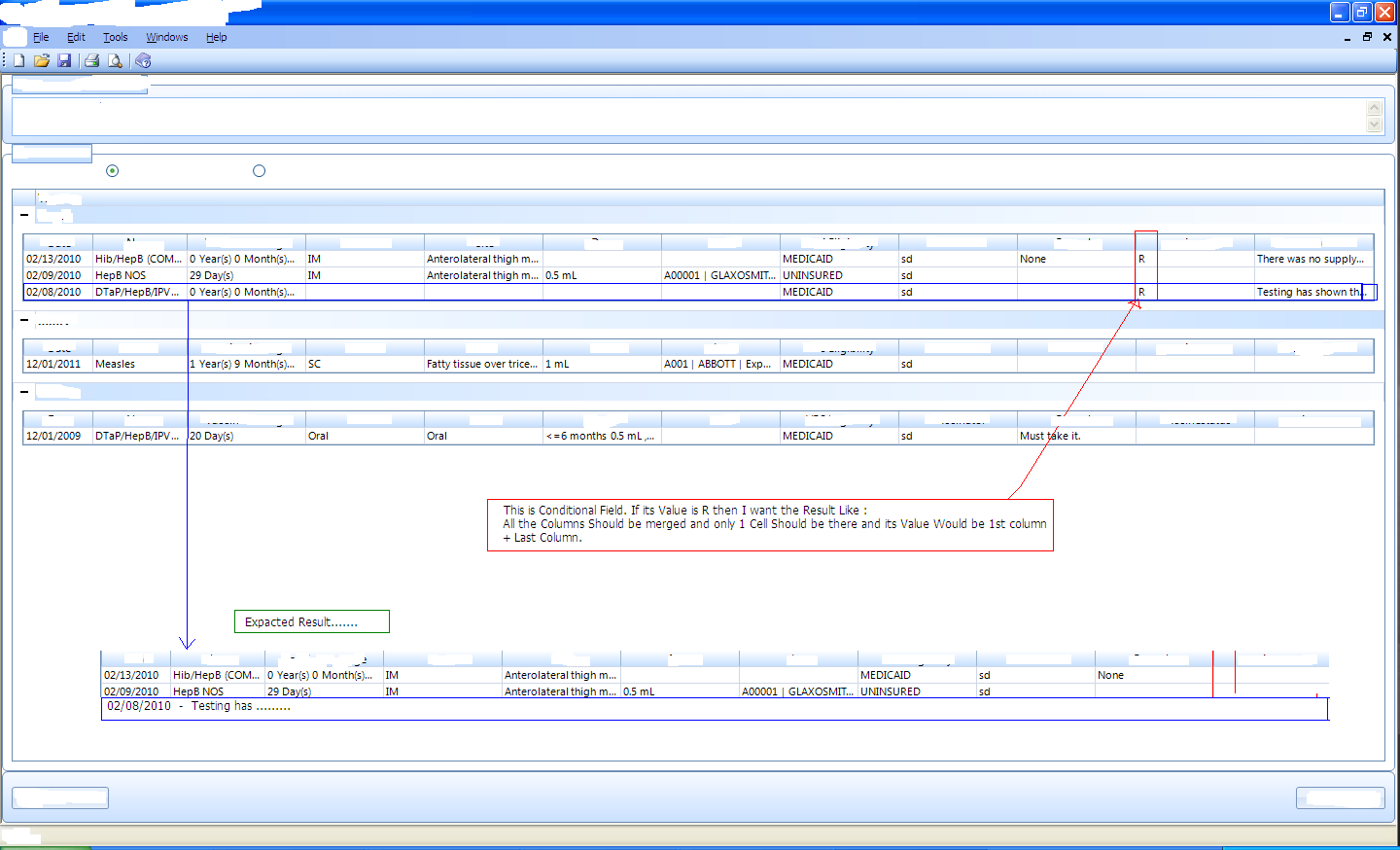Open the Tools menu
Viewport: 1400px width, 850px height.
pos(116,37)
